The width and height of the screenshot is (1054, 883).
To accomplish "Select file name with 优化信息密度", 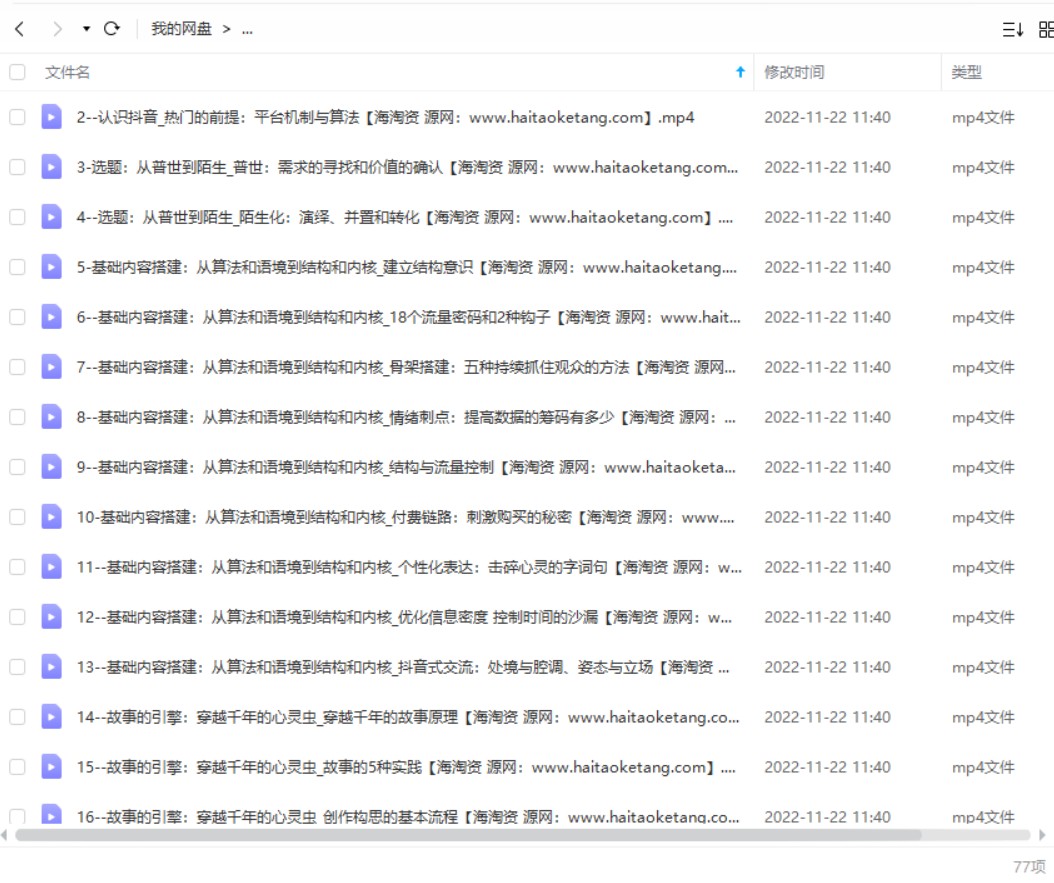I will click(x=404, y=617).
